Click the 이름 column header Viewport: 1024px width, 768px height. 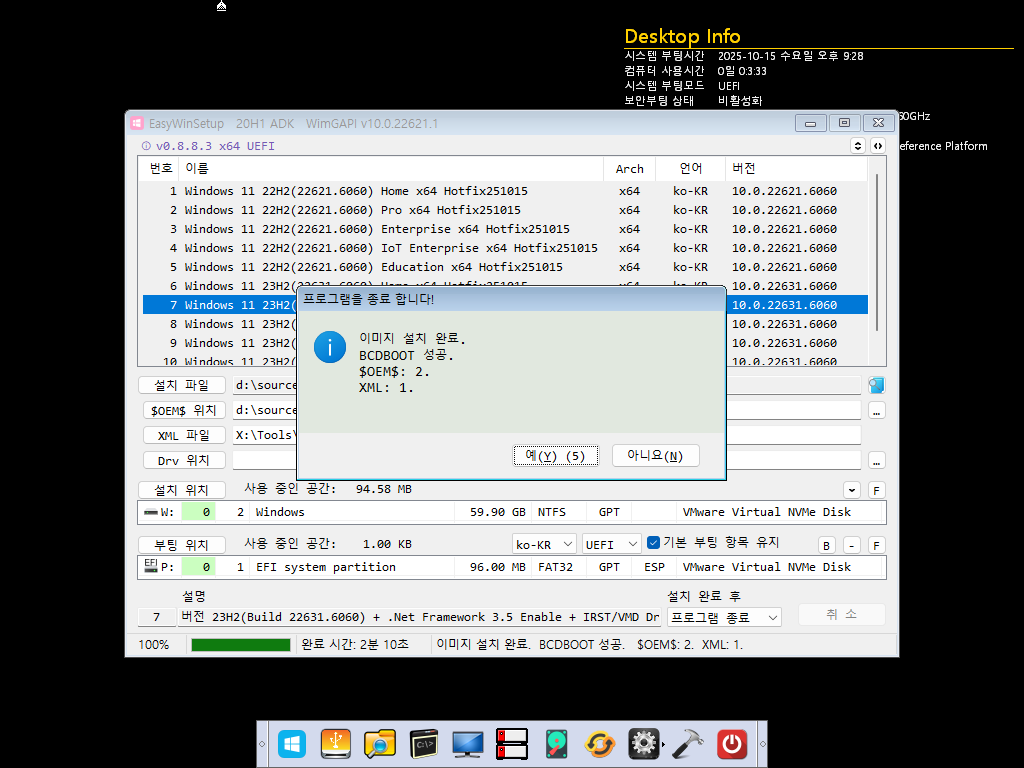pyautogui.click(x=197, y=168)
